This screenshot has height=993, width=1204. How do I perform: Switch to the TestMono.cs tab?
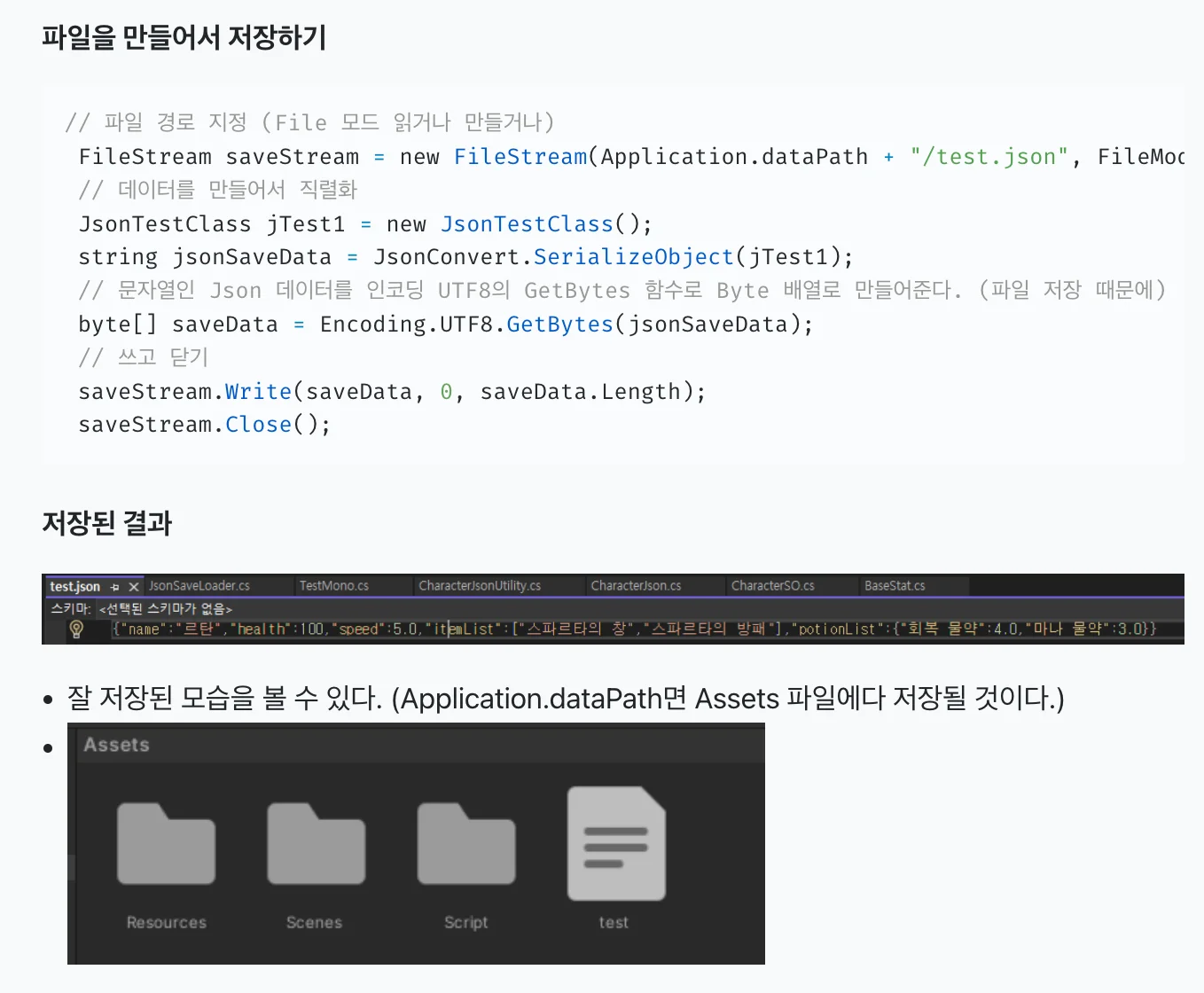coord(333,586)
